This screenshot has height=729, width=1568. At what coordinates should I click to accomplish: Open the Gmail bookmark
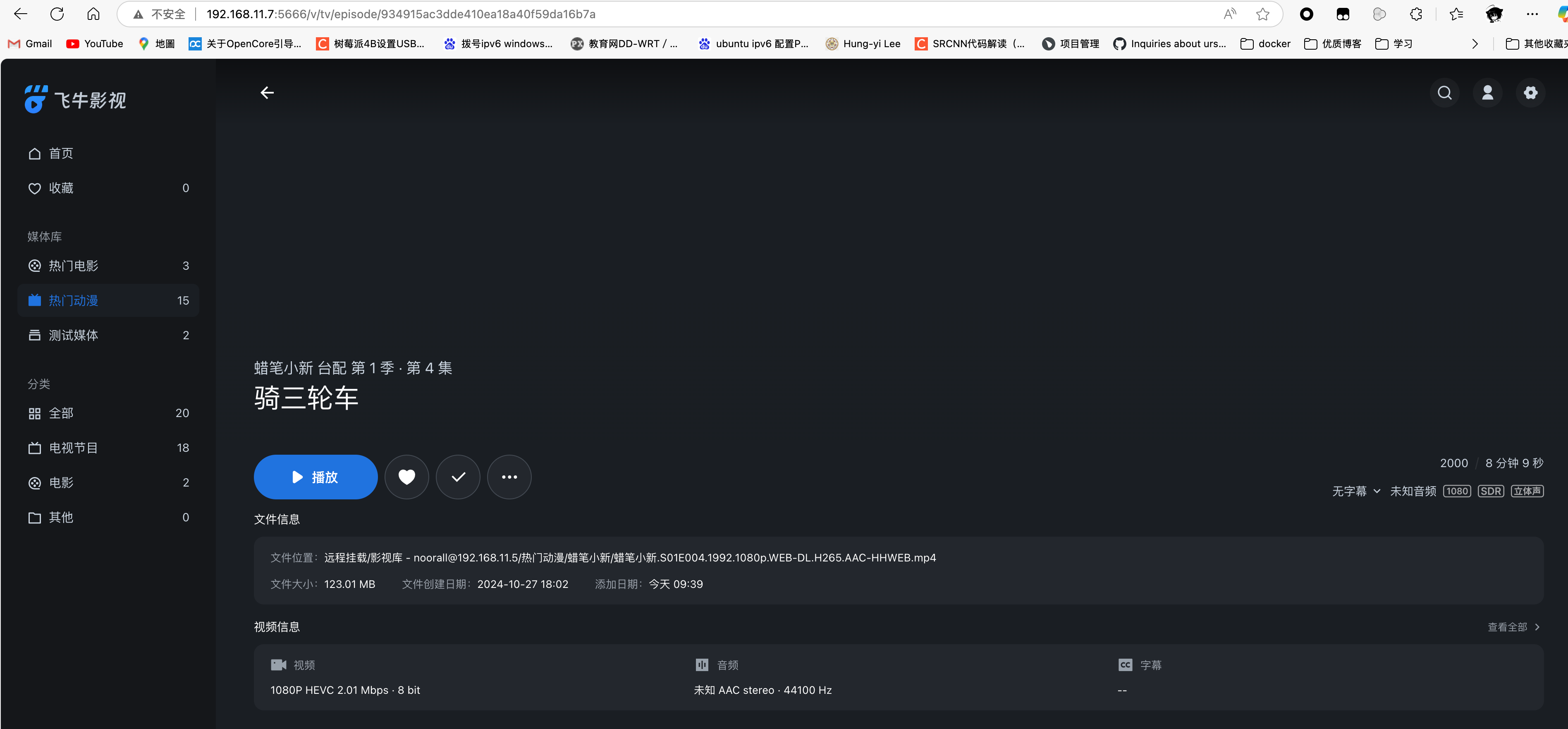(x=30, y=43)
